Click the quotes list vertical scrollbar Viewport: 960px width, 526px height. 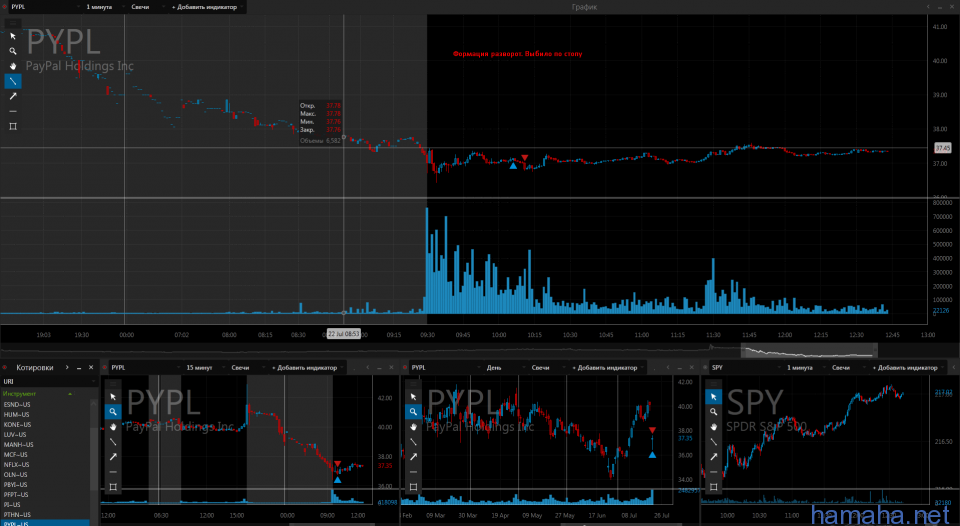[x=94, y=459]
